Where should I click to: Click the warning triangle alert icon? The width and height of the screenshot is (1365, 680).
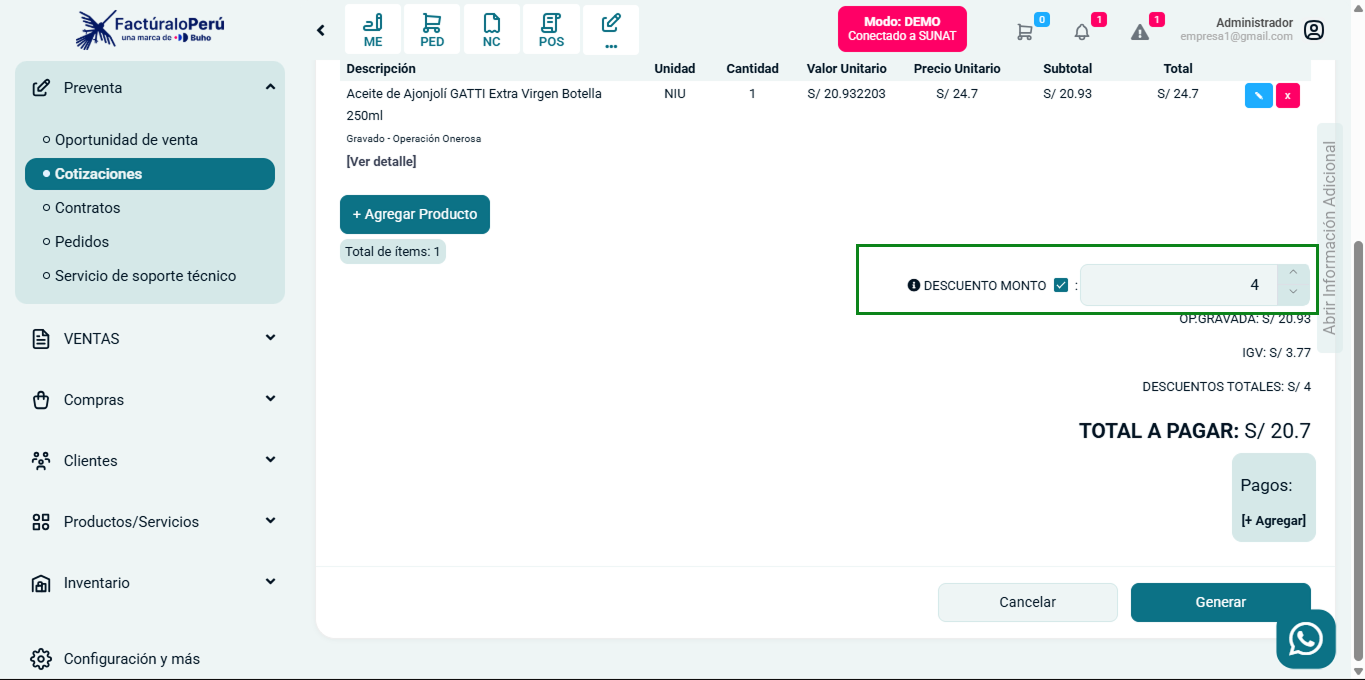[1140, 32]
